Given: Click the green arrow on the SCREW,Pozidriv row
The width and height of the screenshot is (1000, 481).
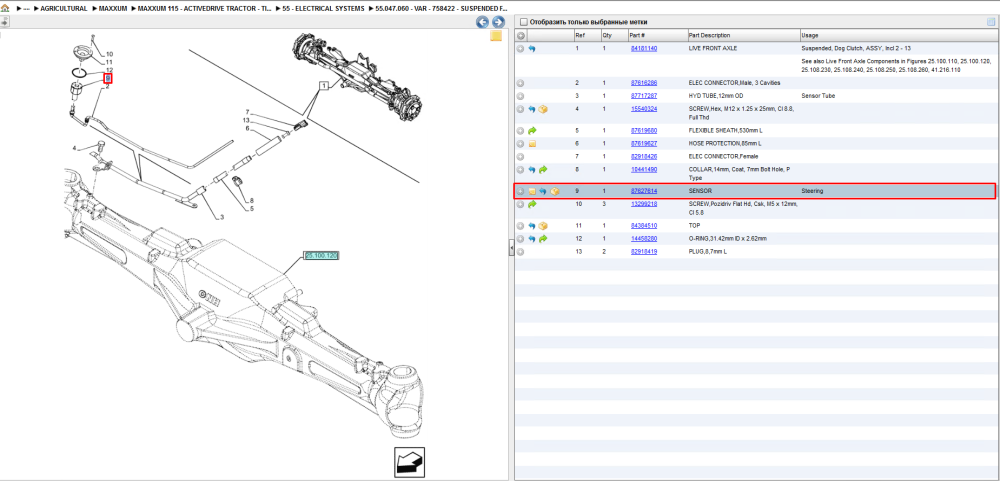Looking at the screenshot, I should tap(532, 204).
